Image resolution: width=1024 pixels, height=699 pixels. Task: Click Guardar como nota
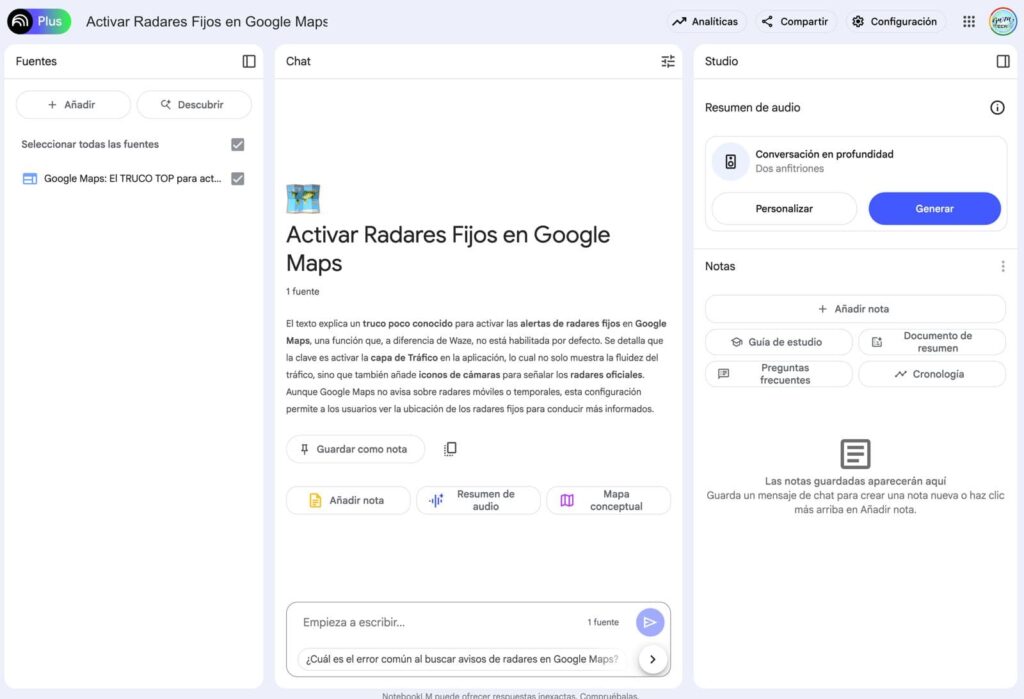tap(355, 449)
